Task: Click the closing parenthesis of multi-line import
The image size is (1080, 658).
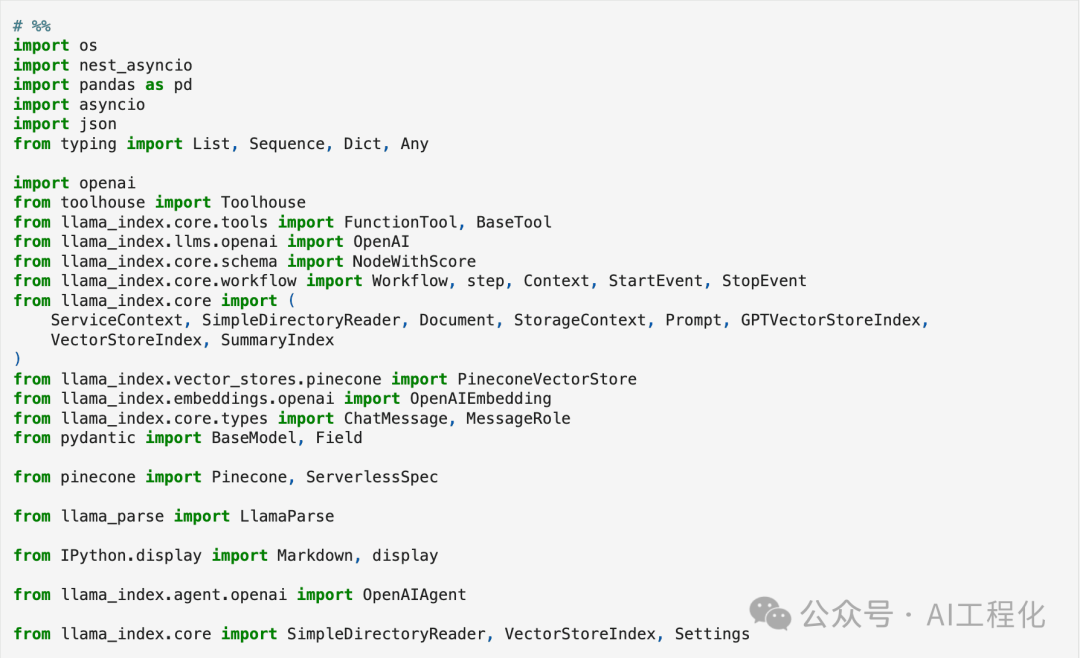Action: click(18, 360)
